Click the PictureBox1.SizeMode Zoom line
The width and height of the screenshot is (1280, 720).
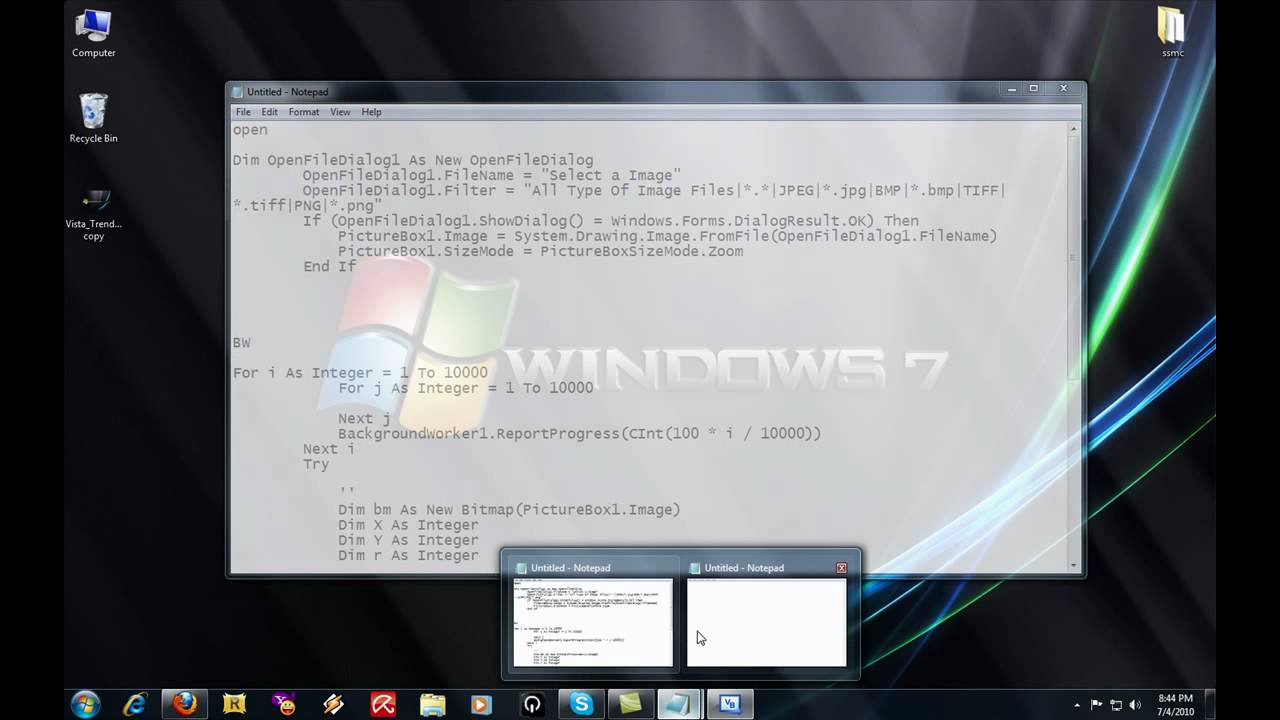pos(540,251)
